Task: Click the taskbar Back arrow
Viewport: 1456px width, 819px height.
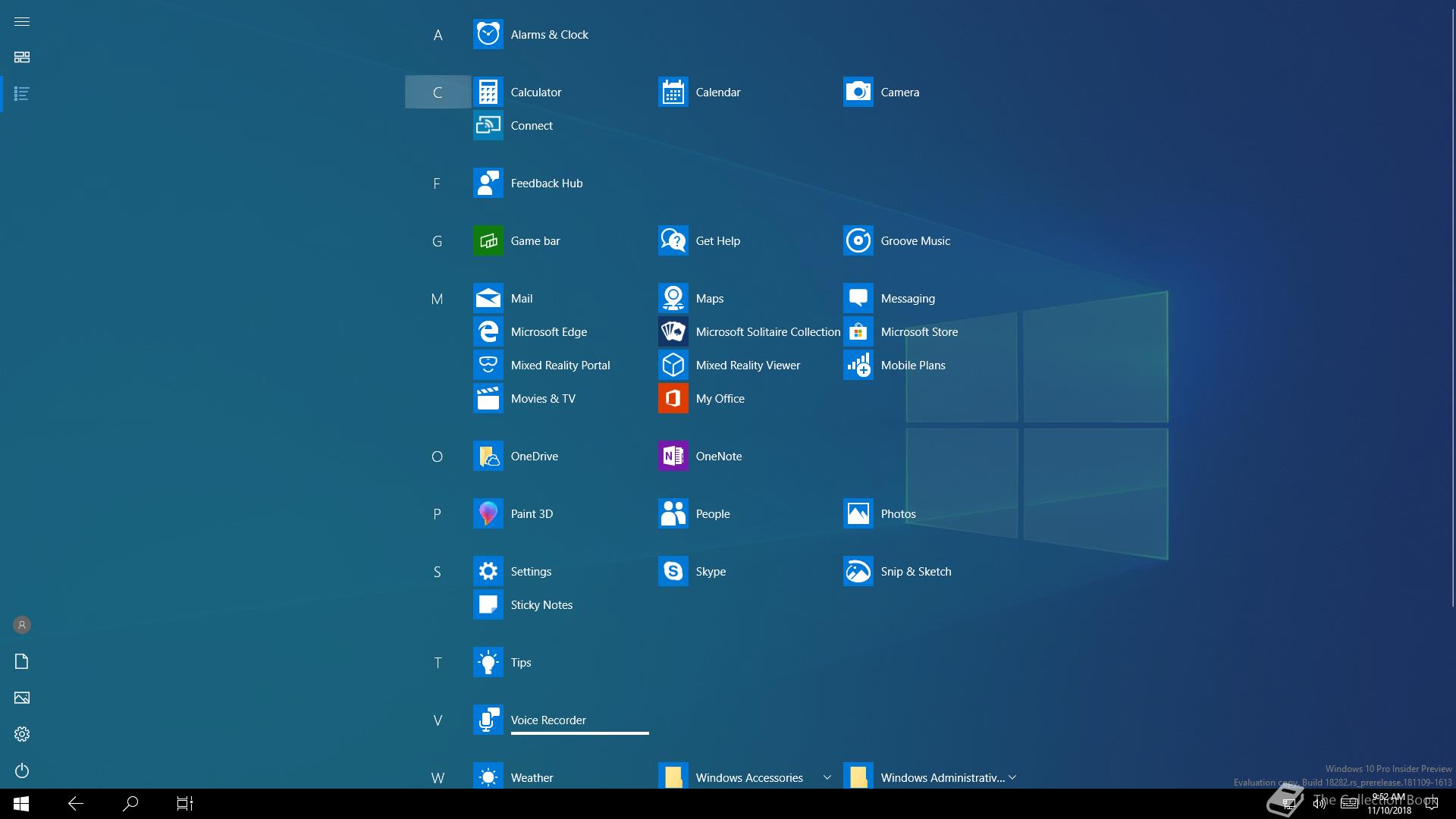Action: 76,804
